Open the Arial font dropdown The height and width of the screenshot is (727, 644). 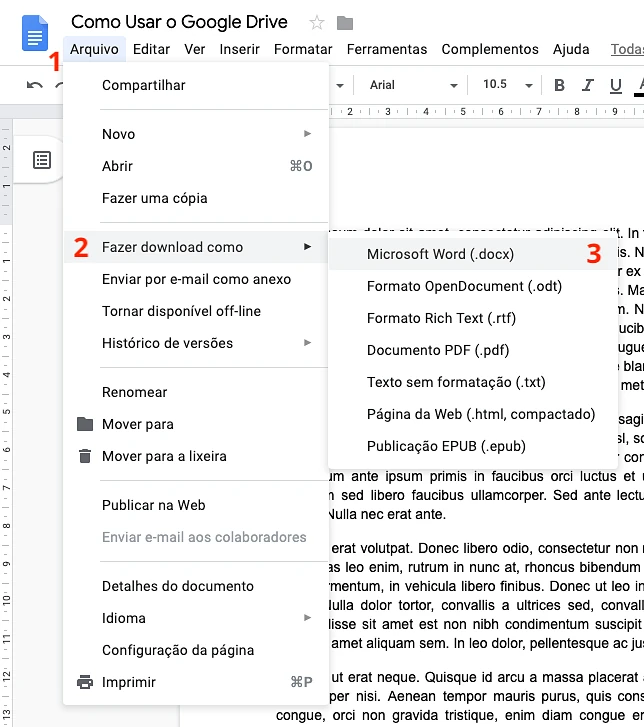coord(414,85)
